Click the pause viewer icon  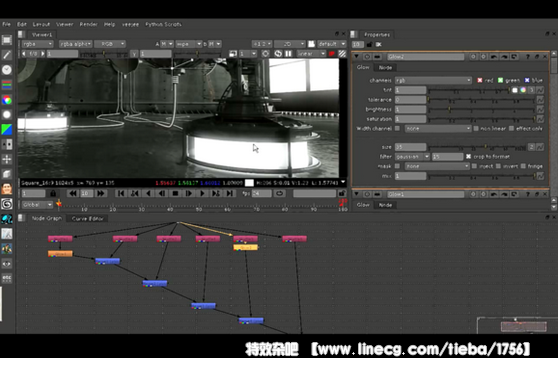coord(288,54)
